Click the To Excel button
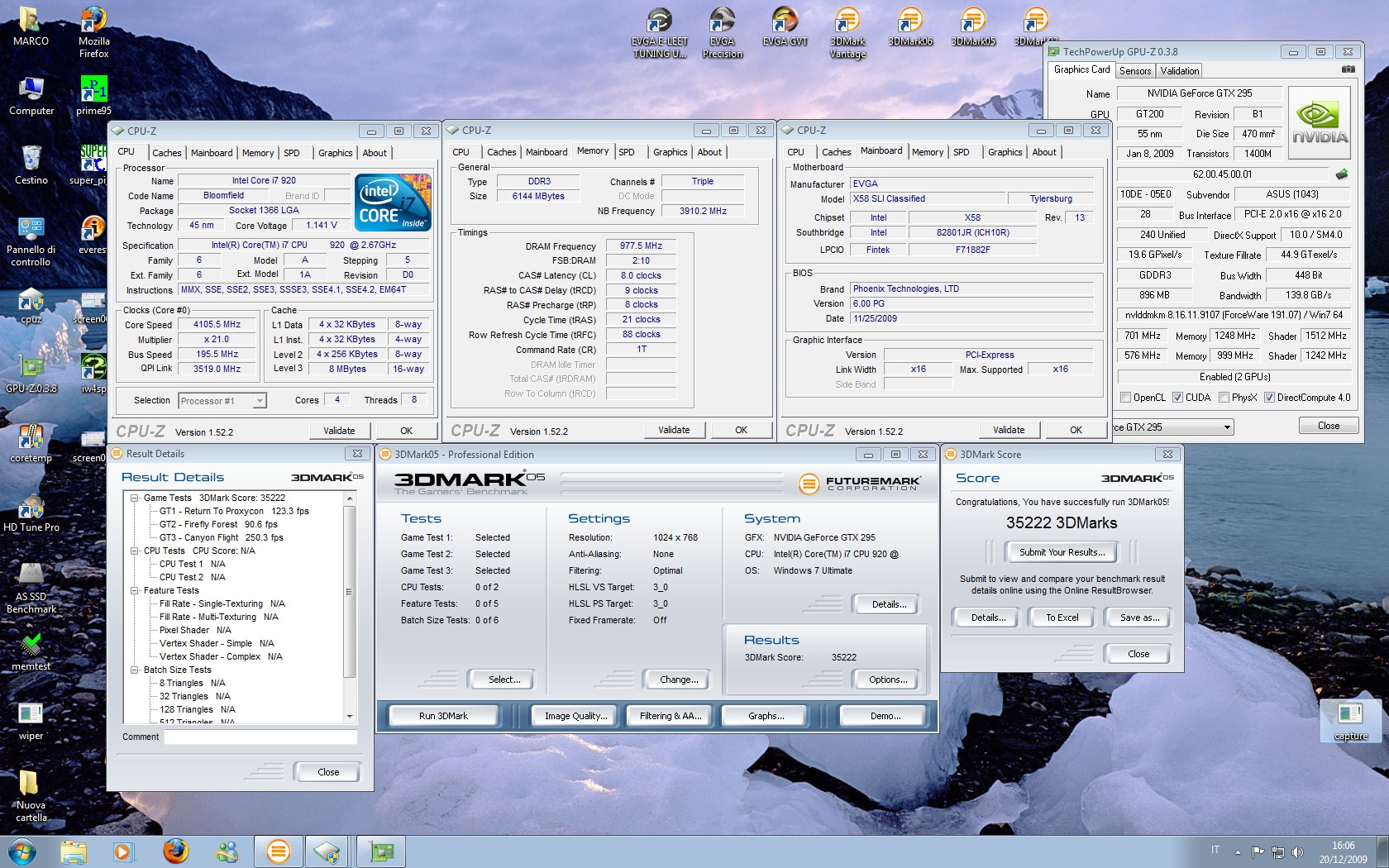1389x868 pixels. [x=1062, y=618]
